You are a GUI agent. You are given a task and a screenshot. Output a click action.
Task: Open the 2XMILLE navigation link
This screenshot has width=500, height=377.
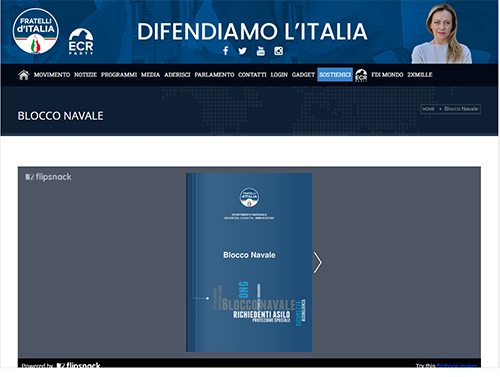coord(420,75)
